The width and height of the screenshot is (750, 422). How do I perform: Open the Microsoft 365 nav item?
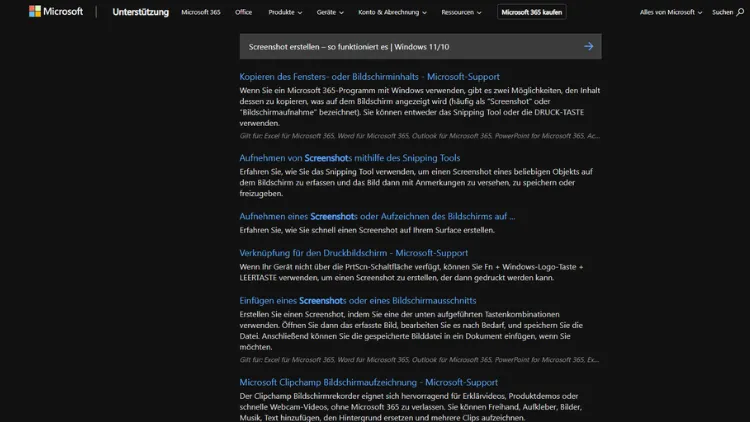pyautogui.click(x=201, y=12)
